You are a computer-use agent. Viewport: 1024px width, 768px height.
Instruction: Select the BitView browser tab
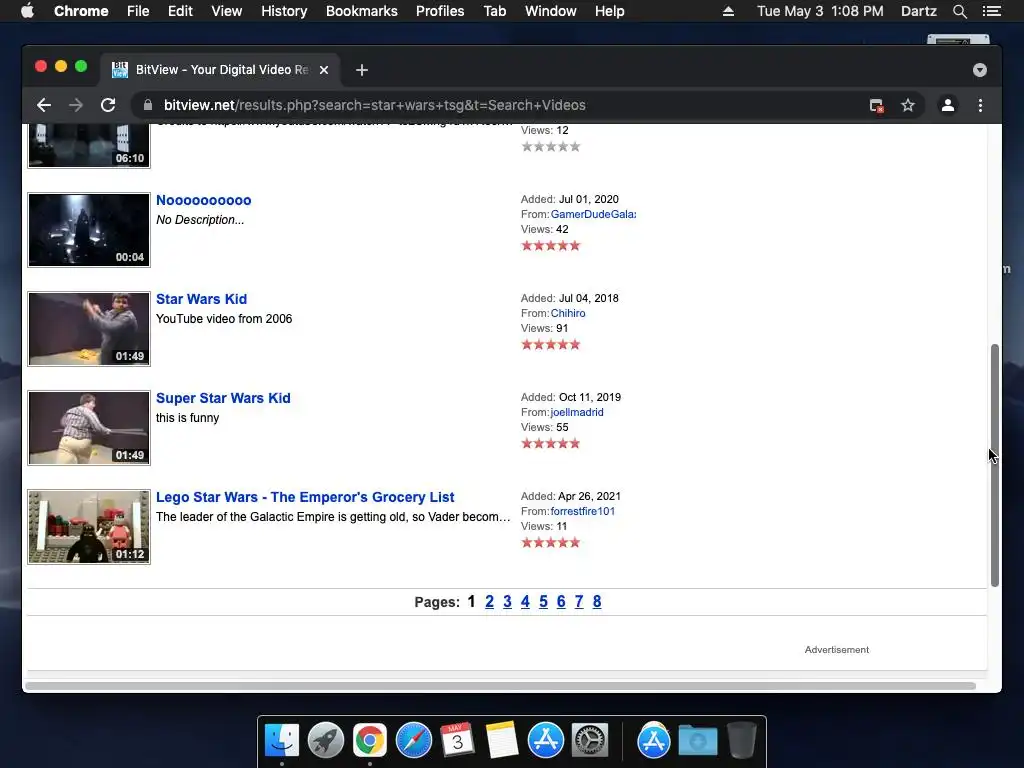pos(220,70)
